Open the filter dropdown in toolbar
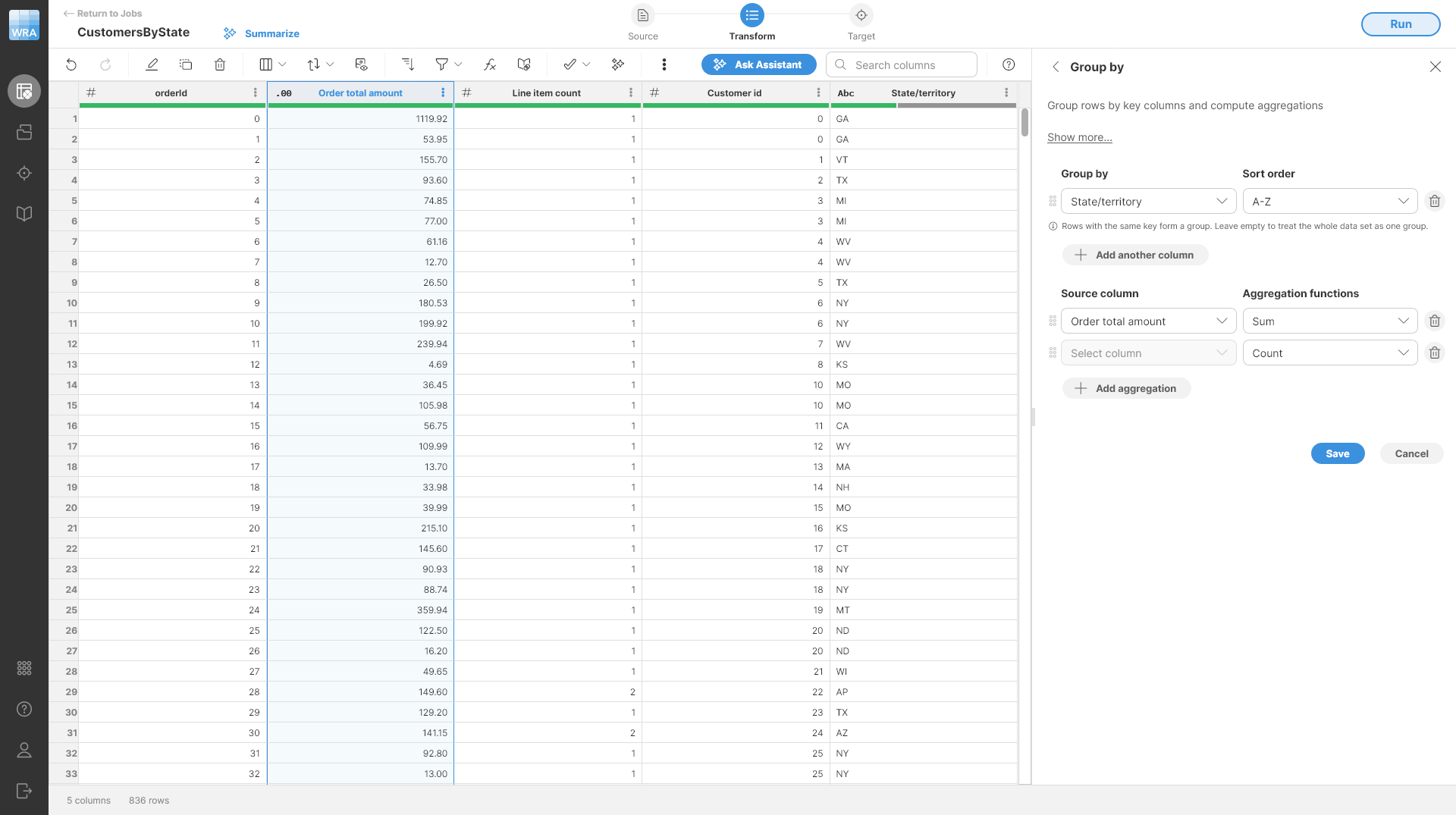This screenshot has height=815, width=1456. [448, 65]
